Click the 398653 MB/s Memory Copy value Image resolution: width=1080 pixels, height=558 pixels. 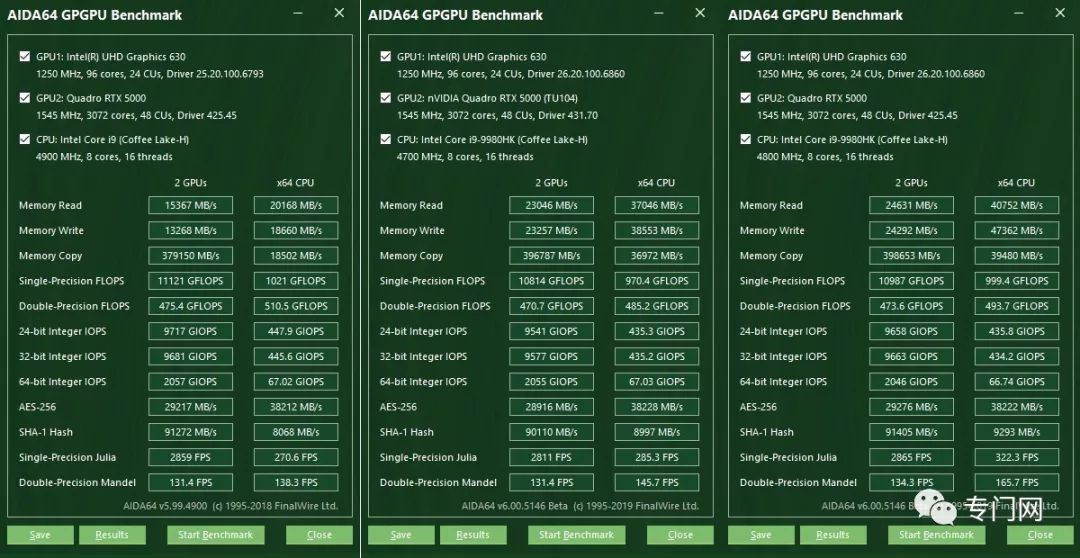[911, 256]
